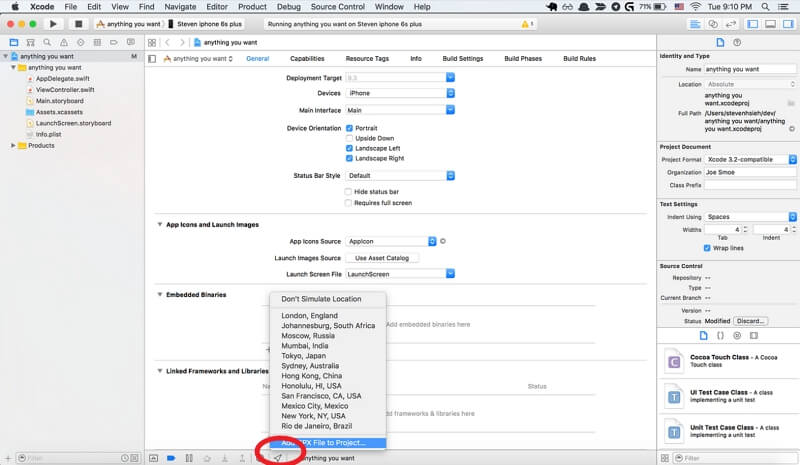800x465 pixels.
Task: Go forward in editor history
Action: coord(182,42)
